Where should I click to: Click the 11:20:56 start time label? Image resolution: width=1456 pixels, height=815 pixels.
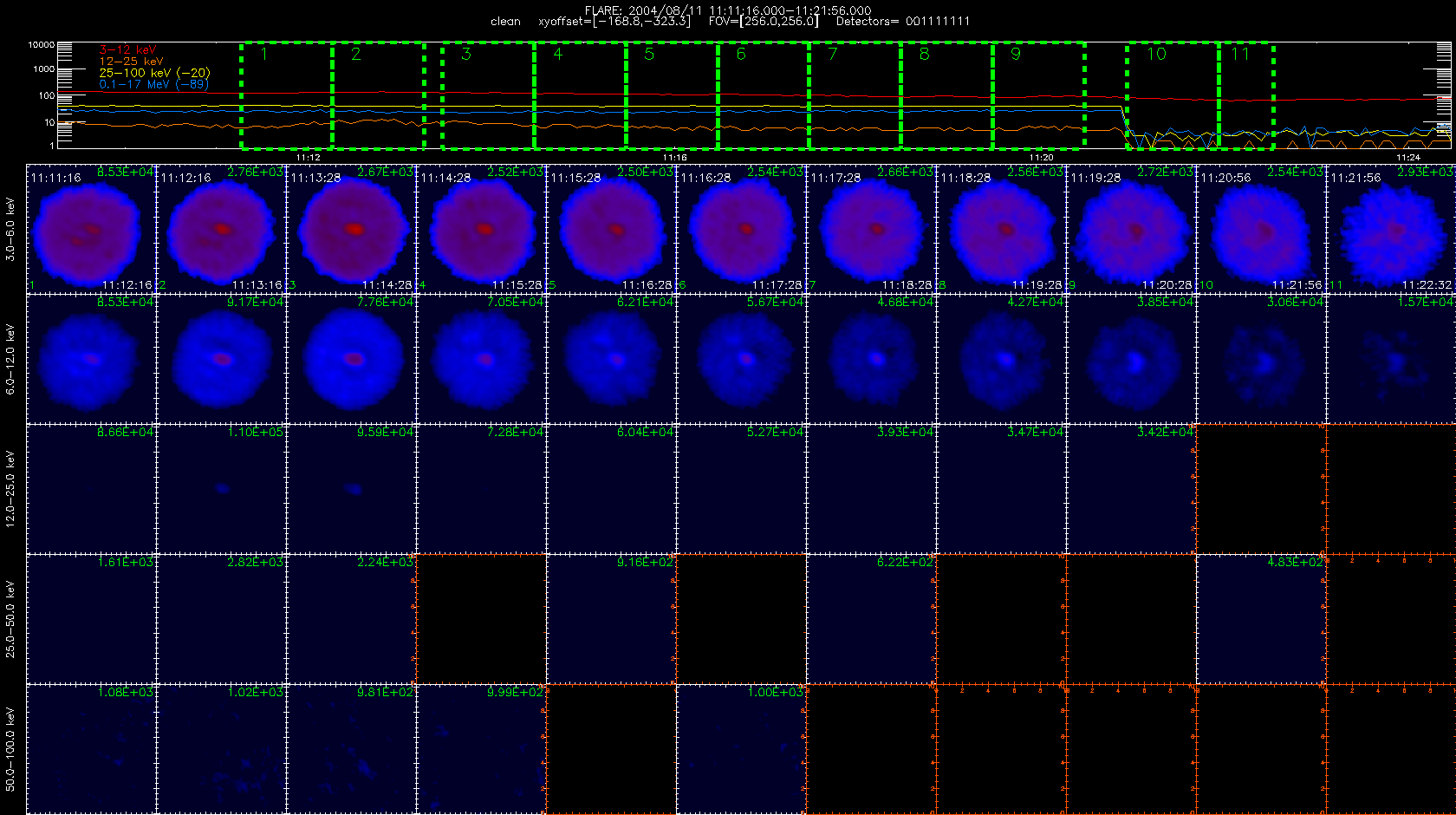(x=1225, y=178)
